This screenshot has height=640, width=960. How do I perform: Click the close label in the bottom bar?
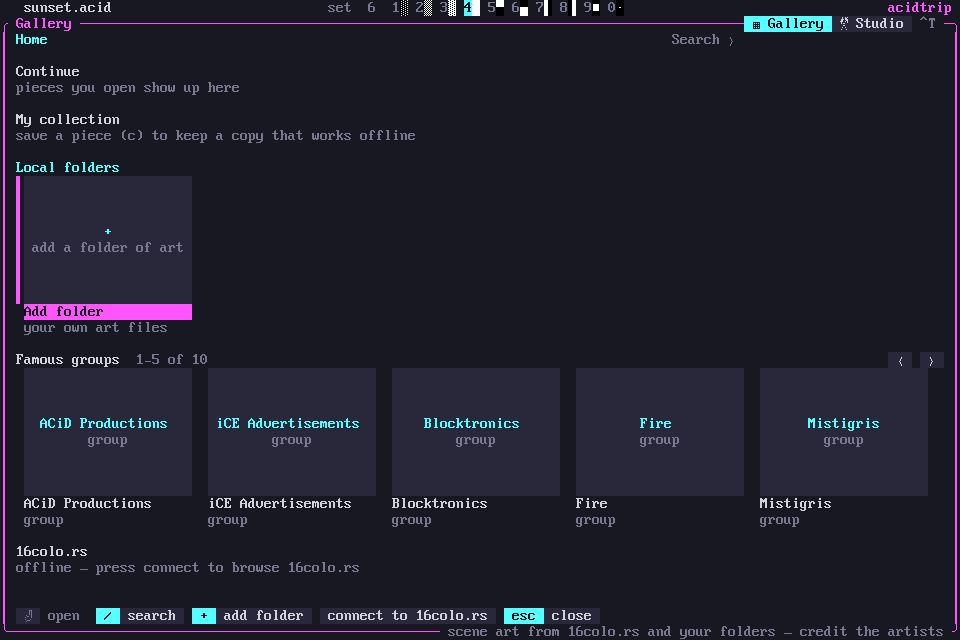coord(571,616)
